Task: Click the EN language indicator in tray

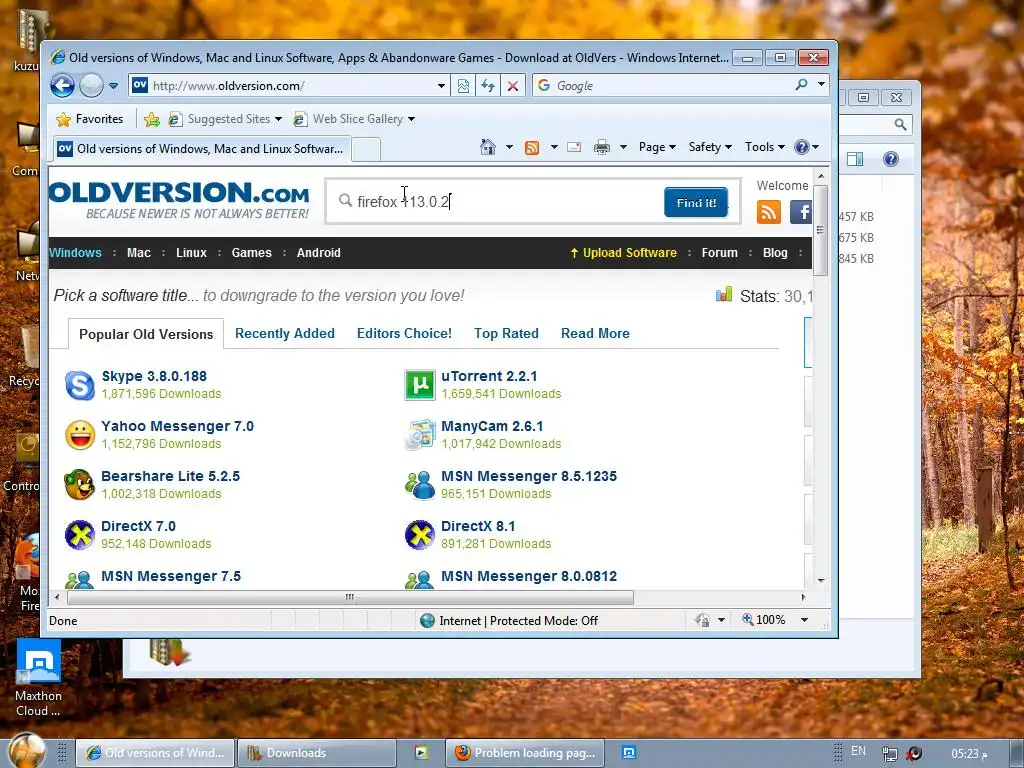Action: [858, 751]
